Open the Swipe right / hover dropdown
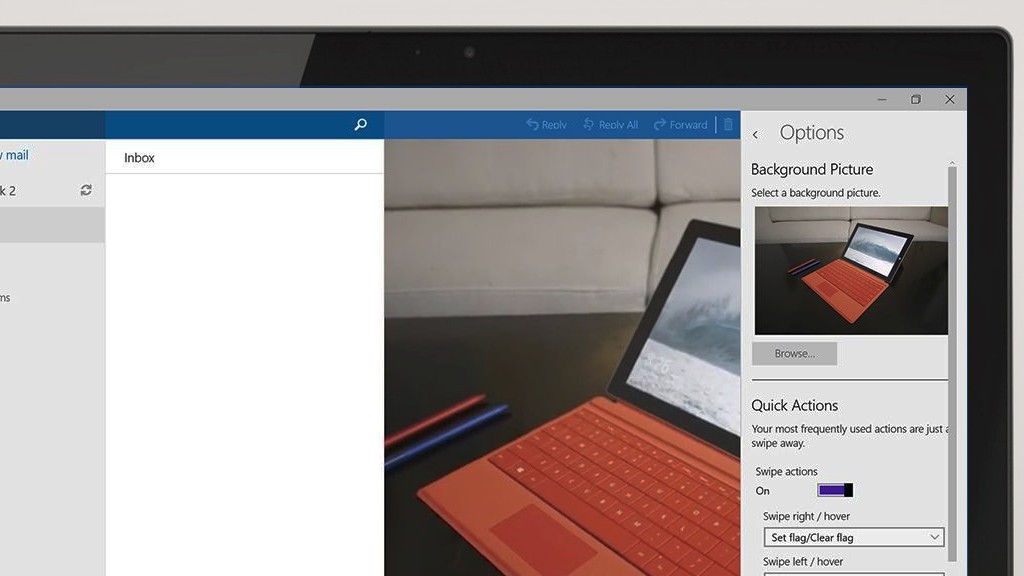The height and width of the screenshot is (576, 1024). coord(853,537)
